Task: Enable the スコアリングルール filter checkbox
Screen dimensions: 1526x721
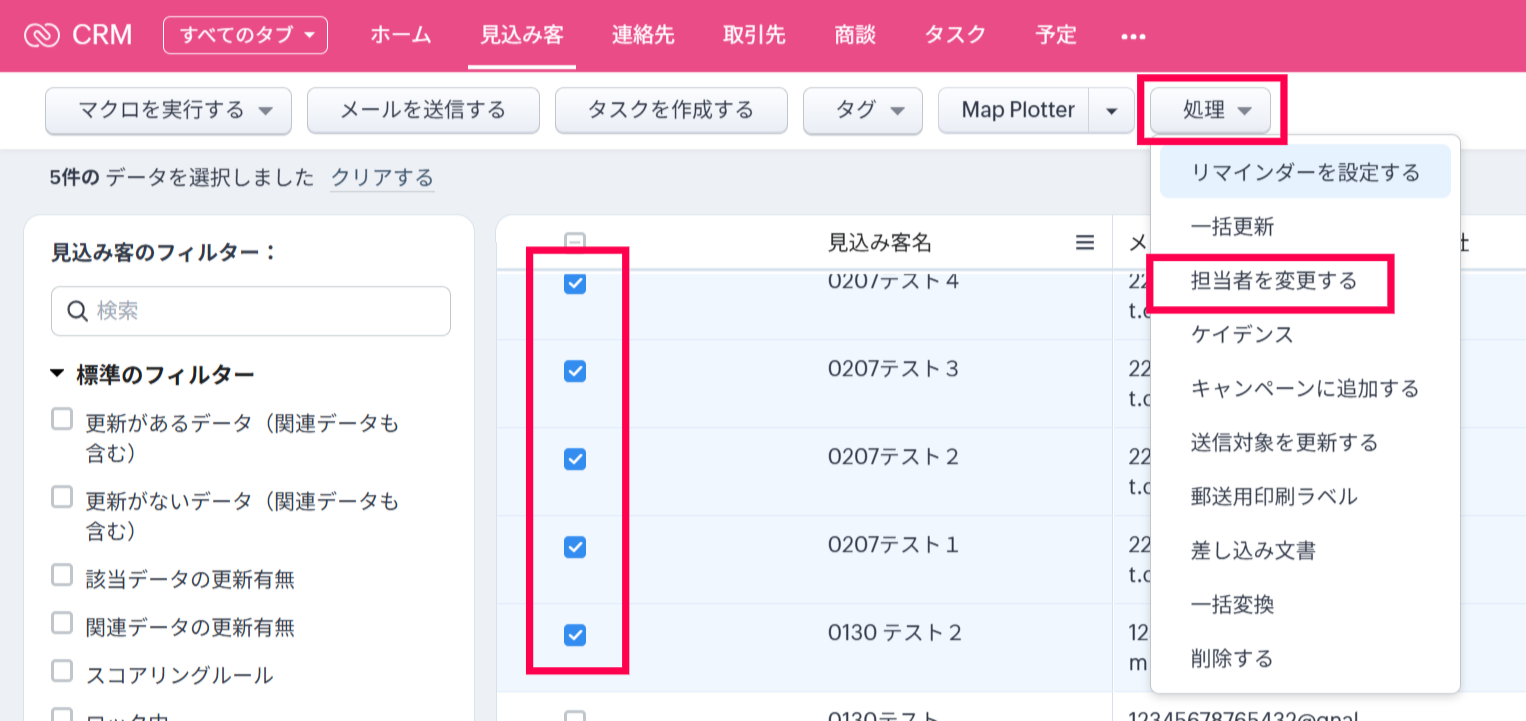Action: (x=62, y=670)
